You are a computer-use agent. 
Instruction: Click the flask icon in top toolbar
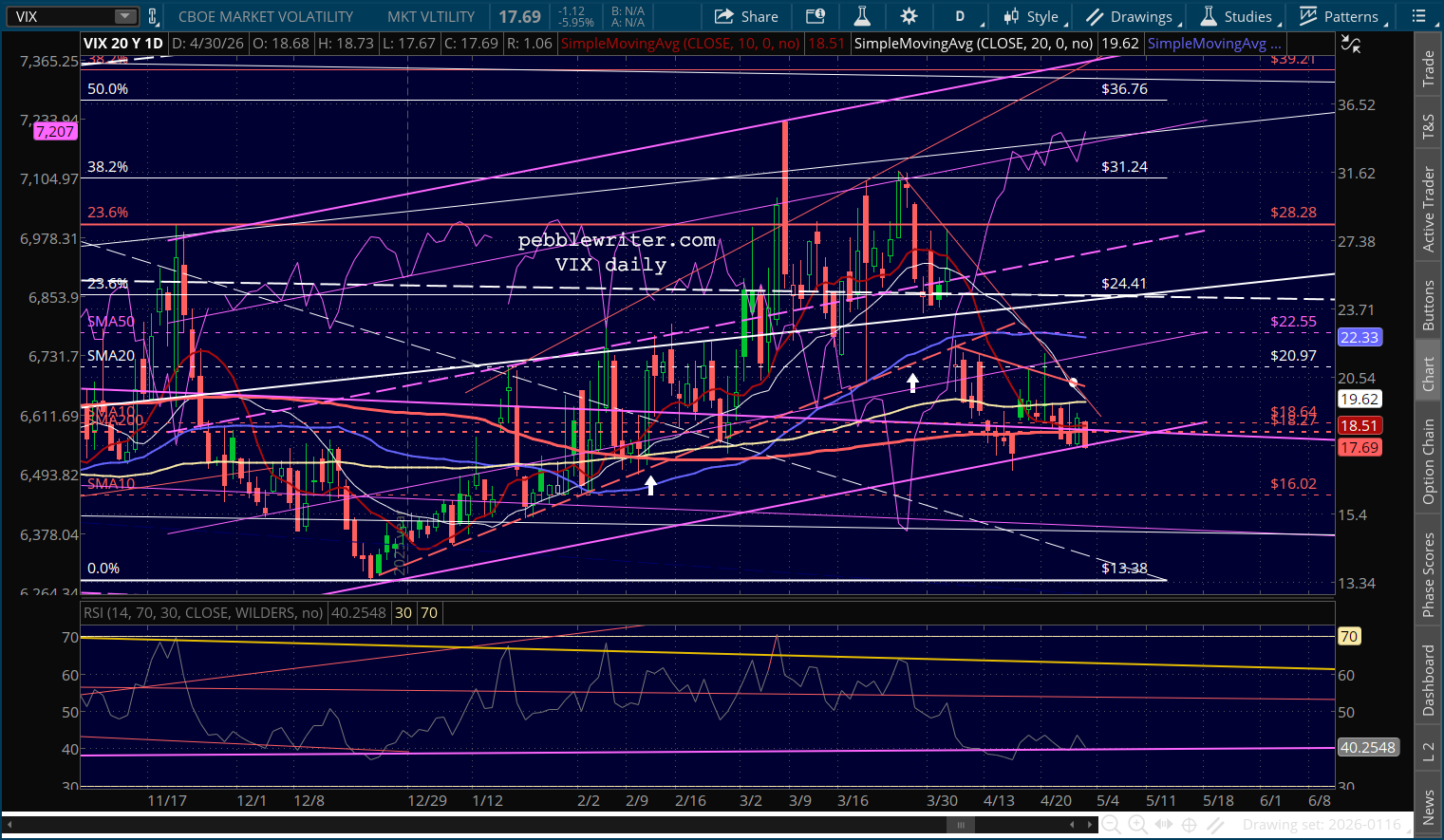click(862, 16)
